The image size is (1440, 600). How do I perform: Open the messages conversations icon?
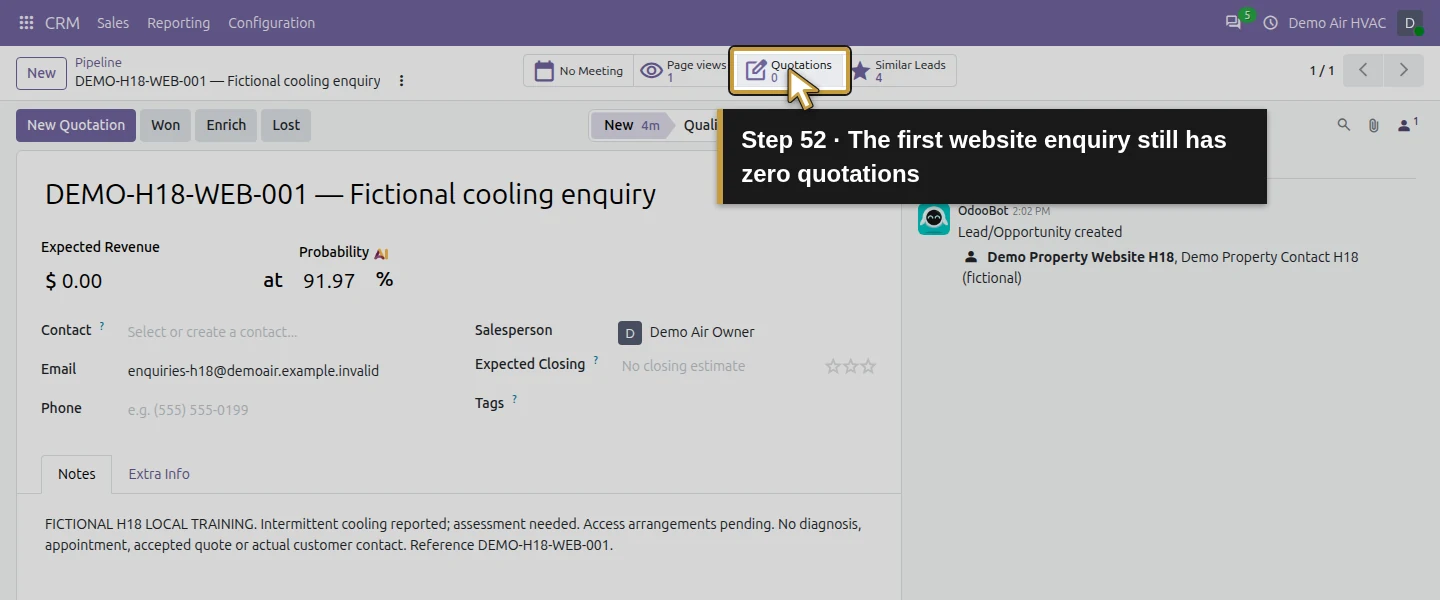1233,22
